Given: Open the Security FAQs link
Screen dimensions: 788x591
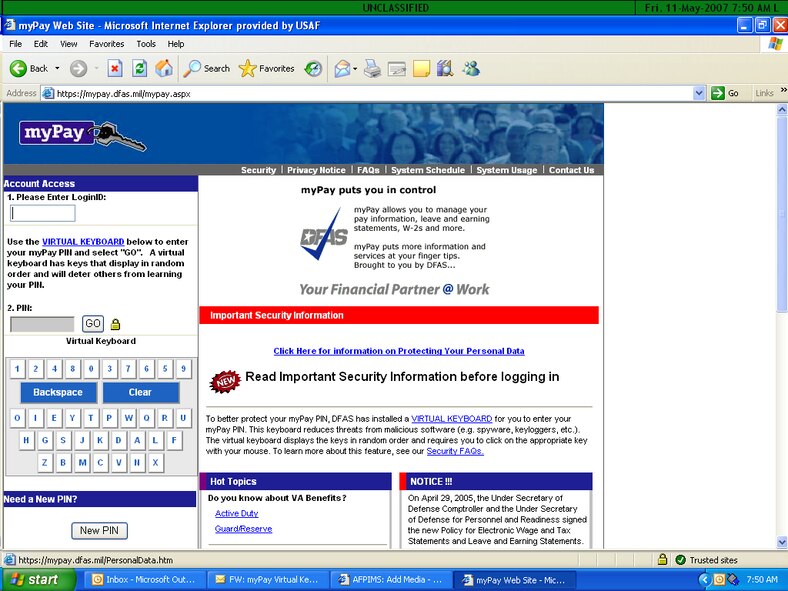Looking at the screenshot, I should (455, 451).
